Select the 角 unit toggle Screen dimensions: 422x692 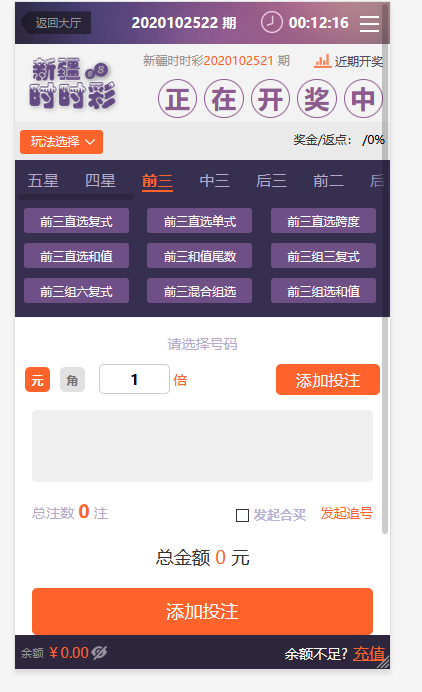pyautogui.click(x=72, y=380)
